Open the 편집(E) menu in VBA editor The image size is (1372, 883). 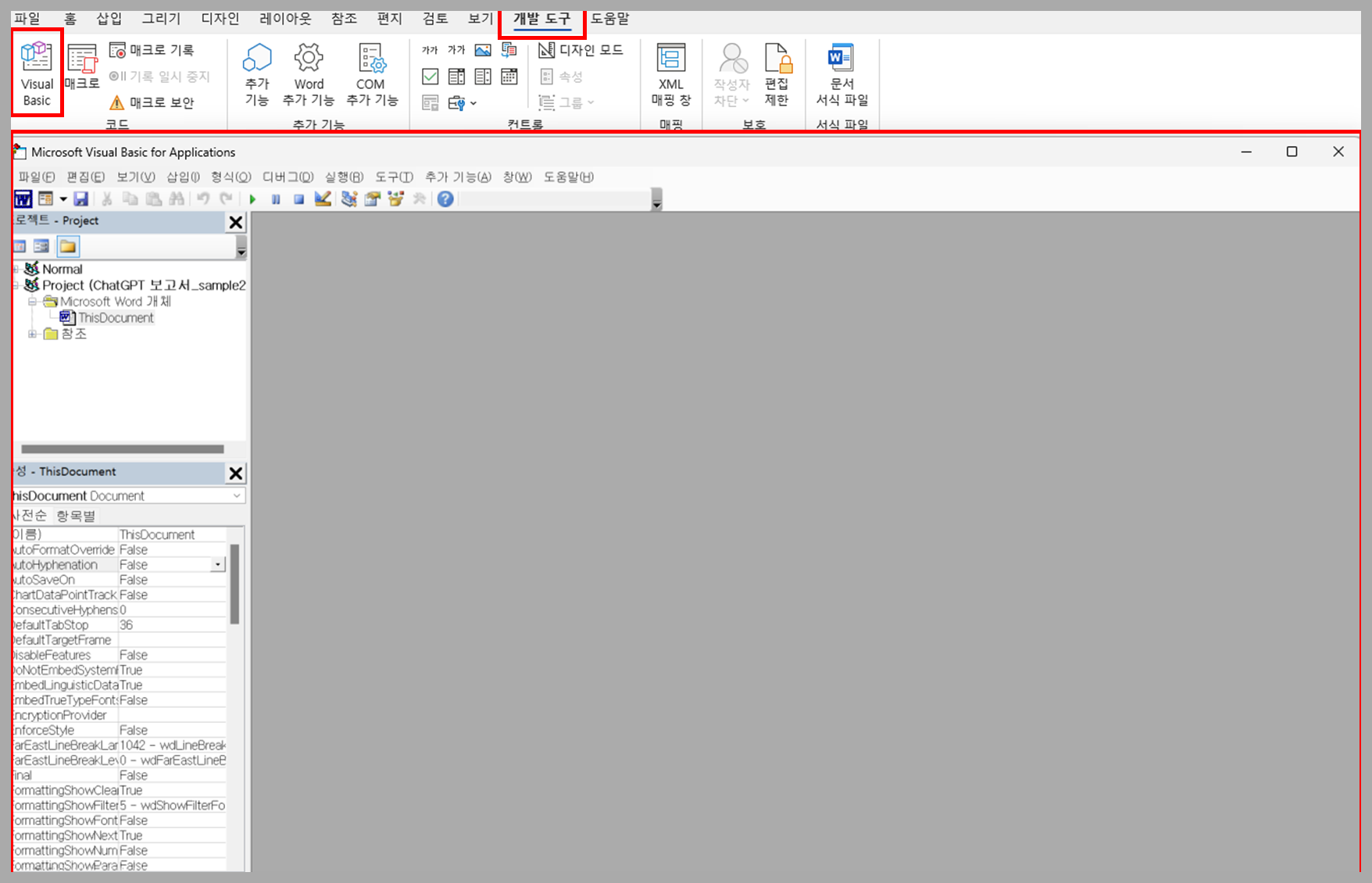[x=85, y=177]
